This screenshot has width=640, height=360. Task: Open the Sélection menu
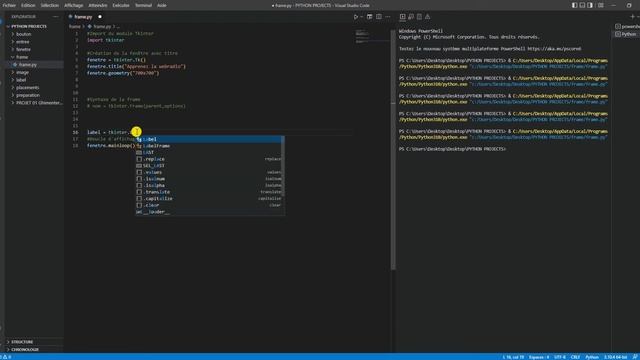[x=49, y=5]
